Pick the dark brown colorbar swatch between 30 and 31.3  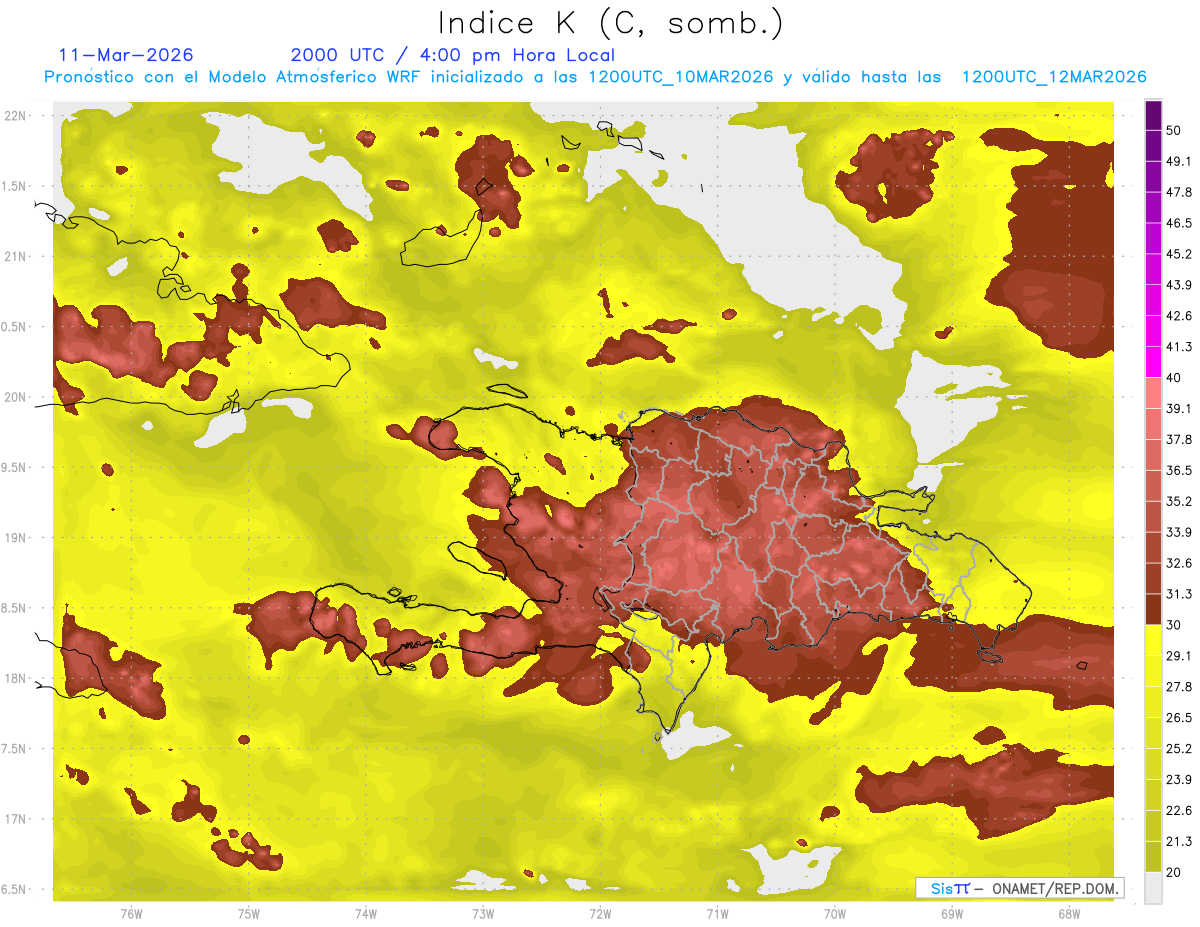pos(1153,610)
